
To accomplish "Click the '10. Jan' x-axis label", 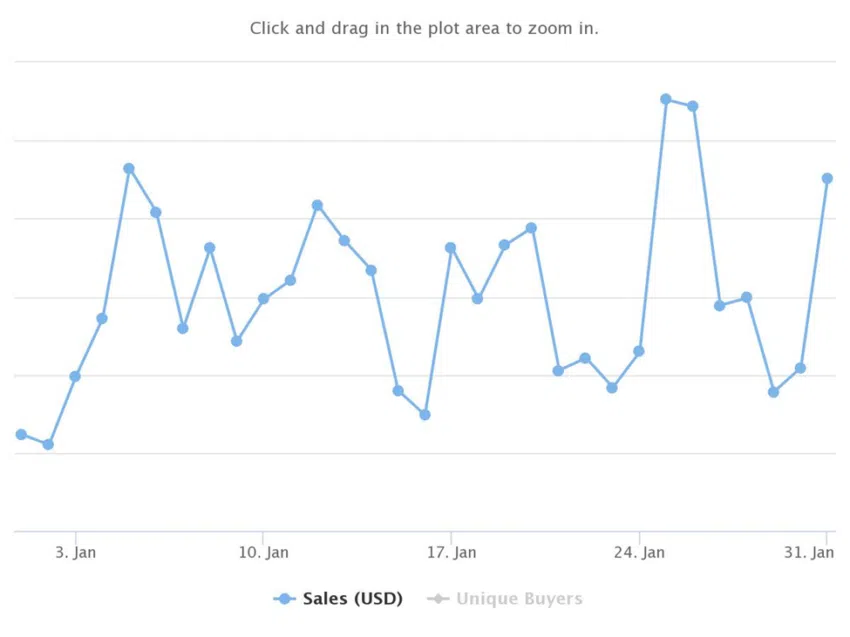I will (263, 552).
